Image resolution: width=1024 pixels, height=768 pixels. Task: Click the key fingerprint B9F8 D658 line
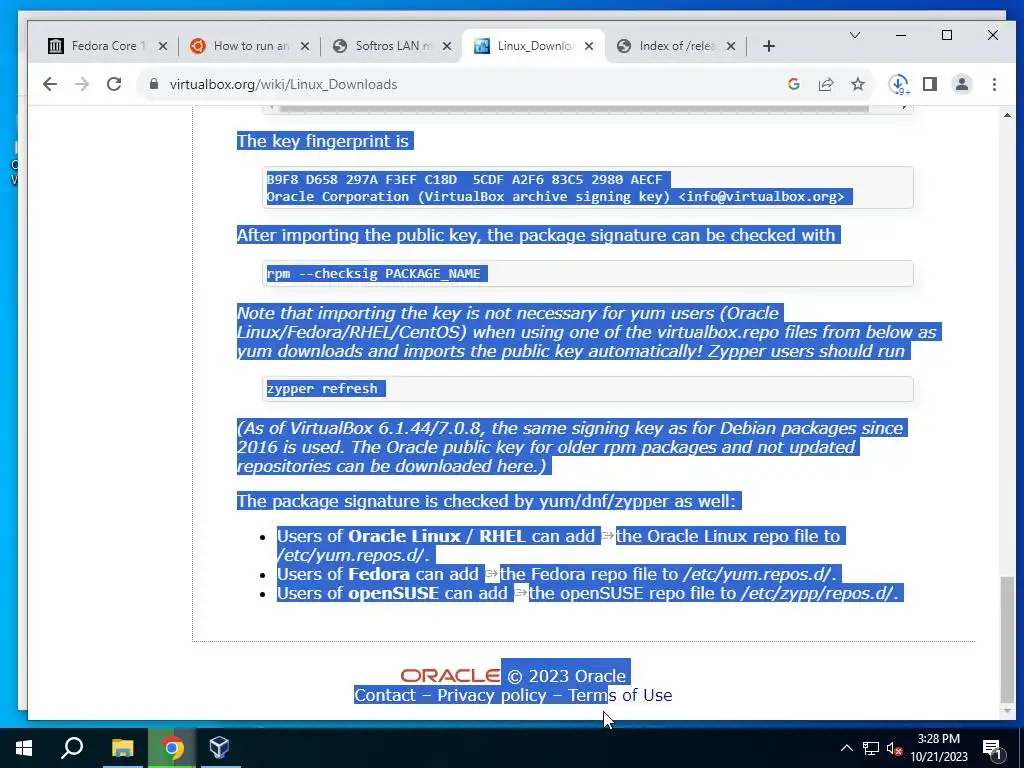[x=464, y=179]
